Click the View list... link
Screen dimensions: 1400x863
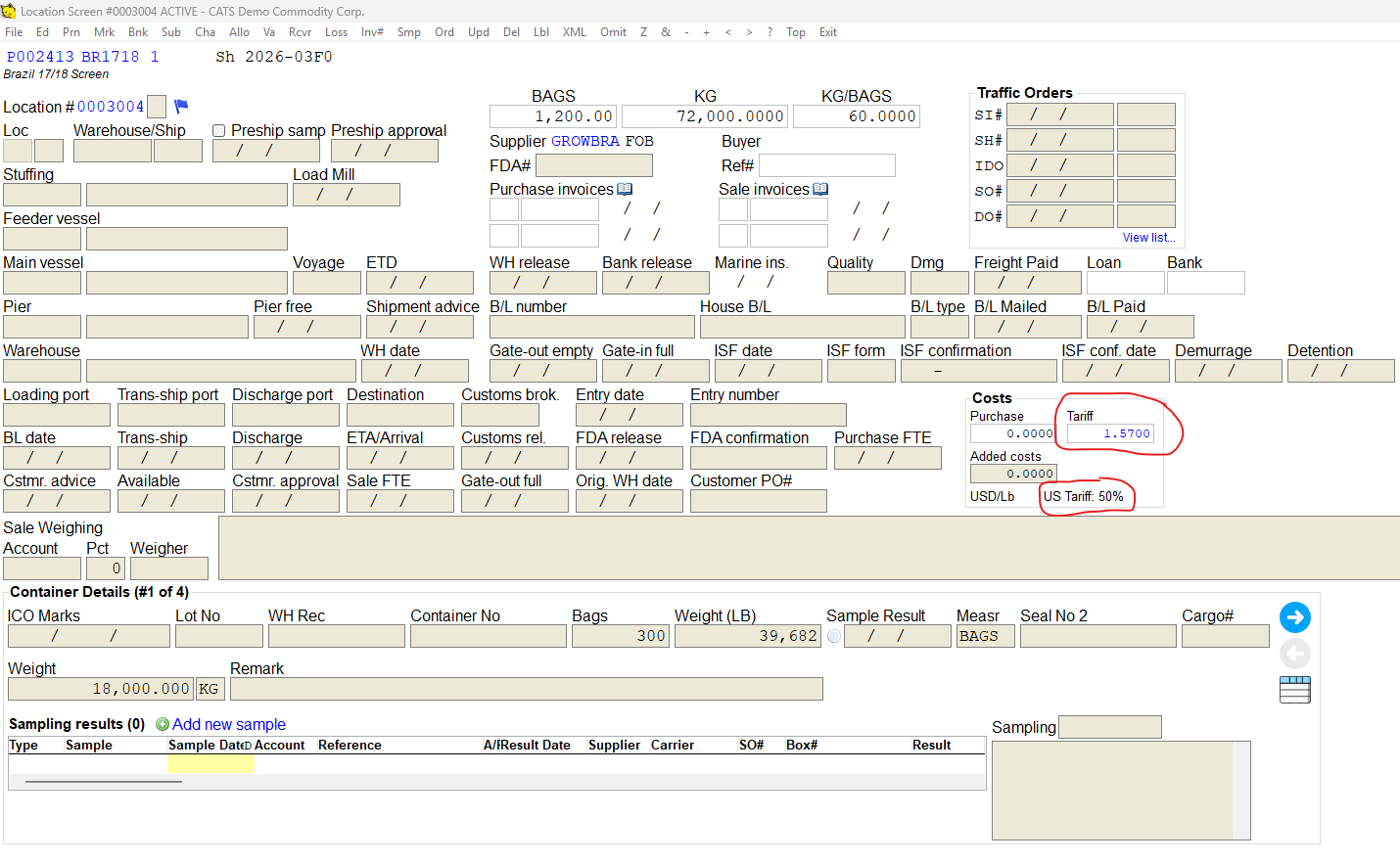pos(1148,238)
